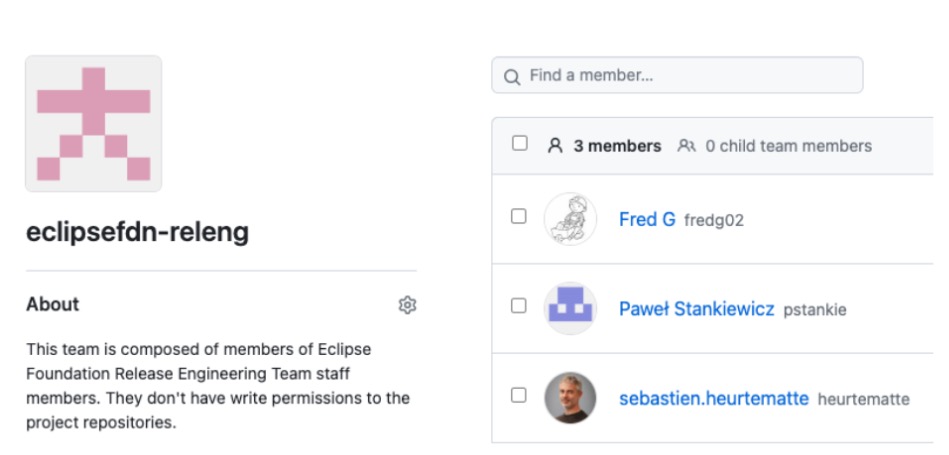Open Fred G's profile avatar
The image size is (949, 455).
(570, 219)
